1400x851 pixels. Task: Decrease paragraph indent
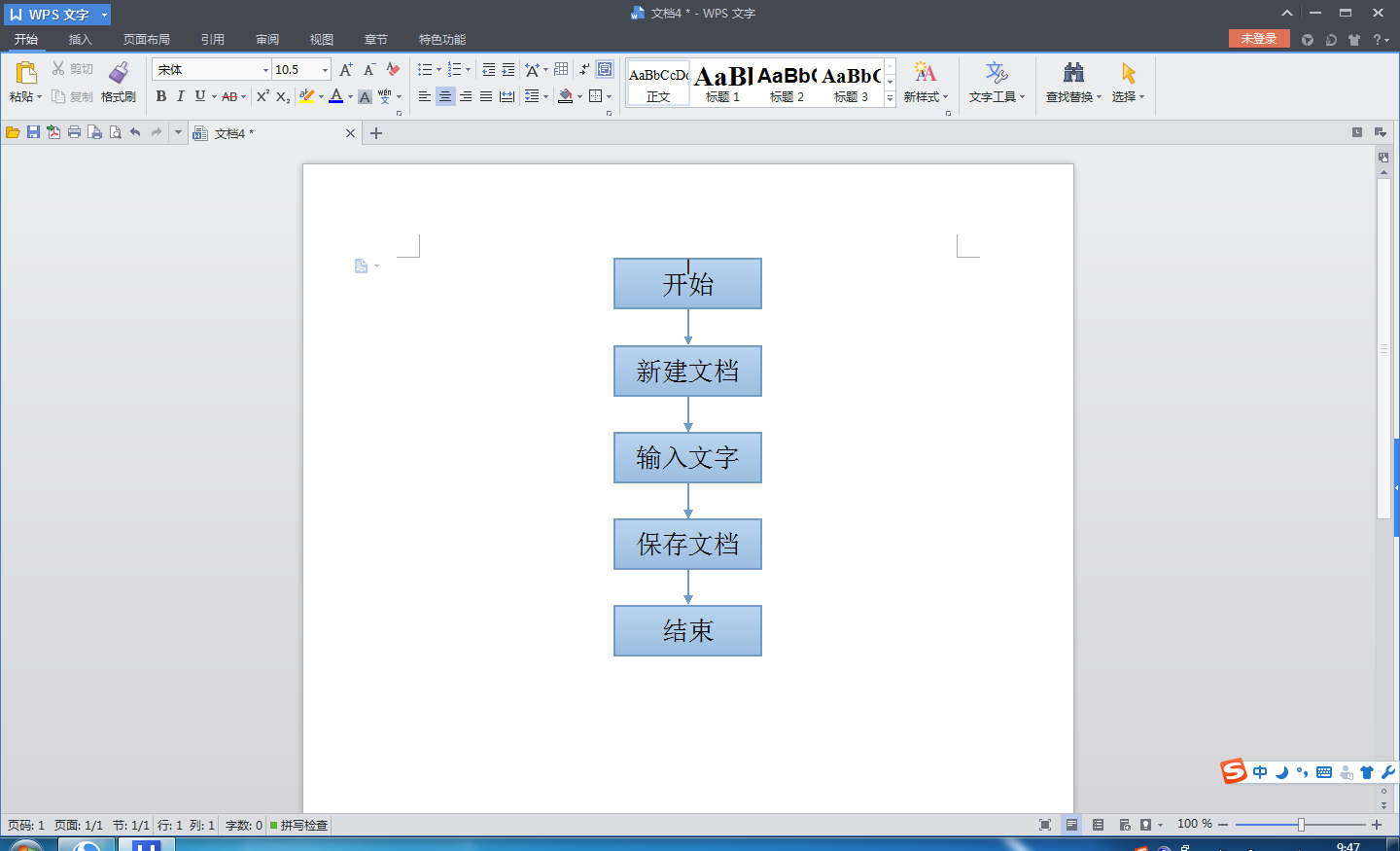(x=488, y=70)
